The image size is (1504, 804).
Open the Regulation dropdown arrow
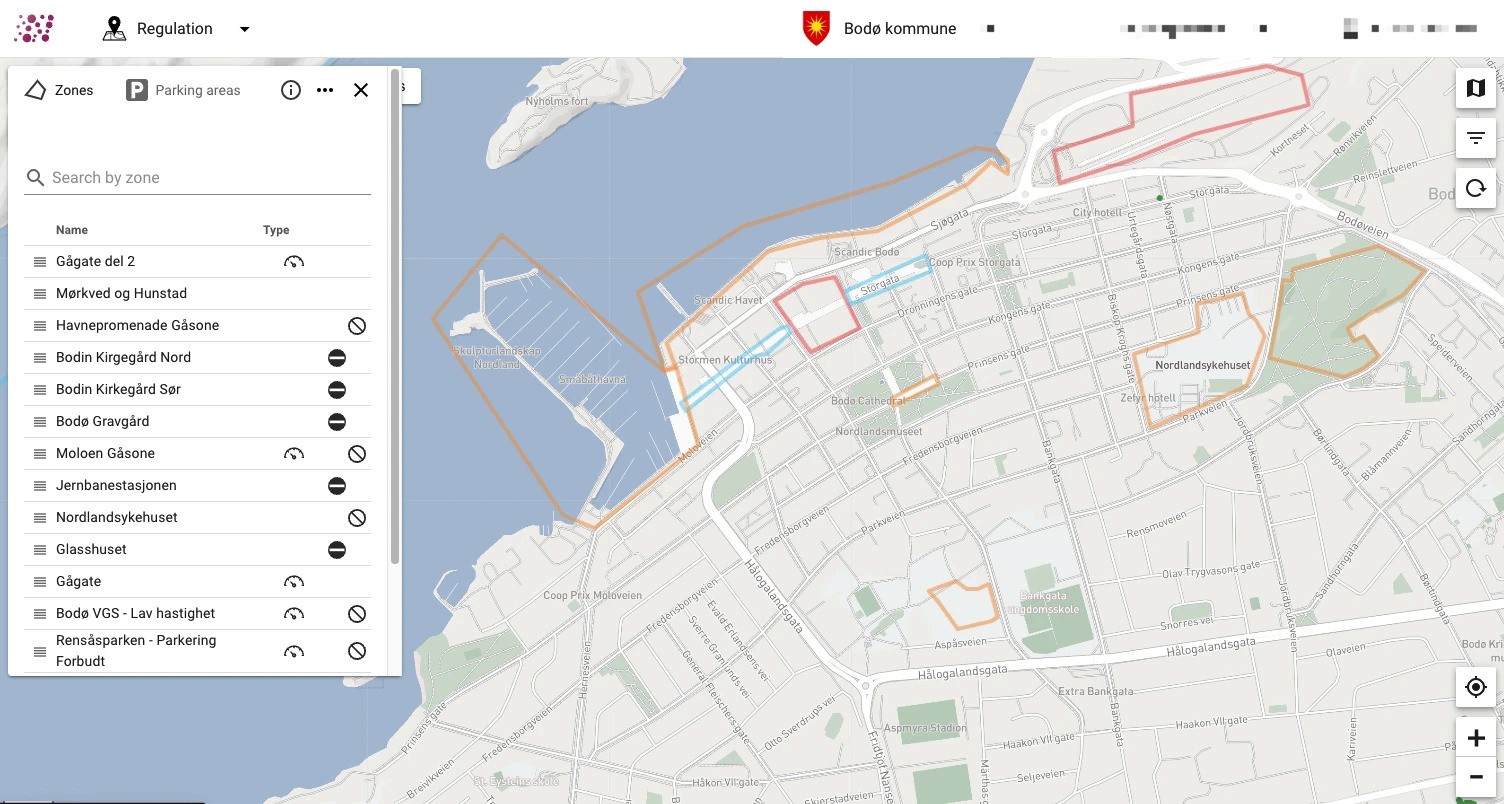tap(244, 29)
